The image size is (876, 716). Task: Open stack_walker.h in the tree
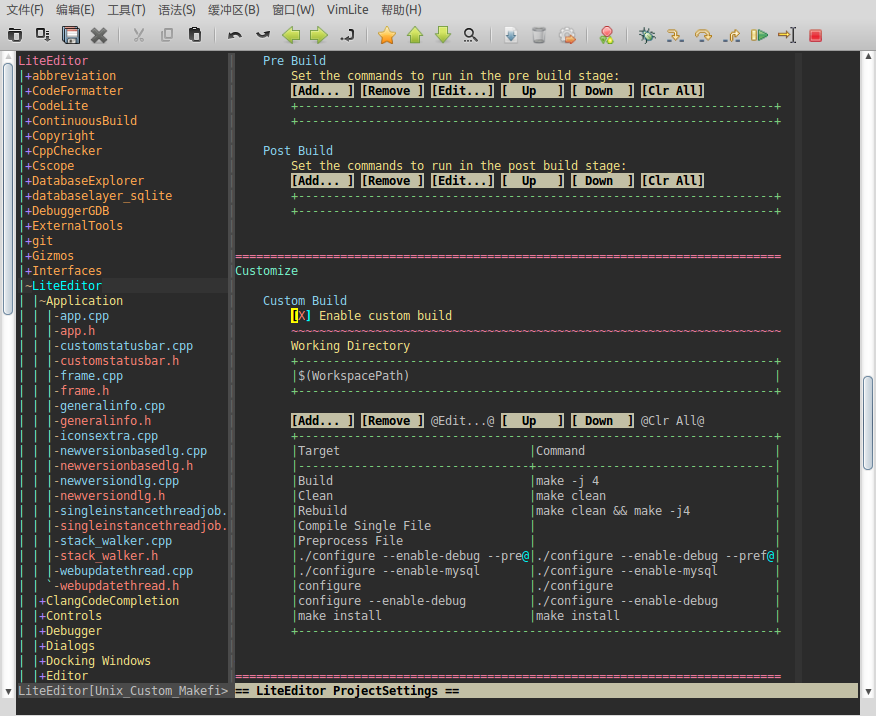108,556
